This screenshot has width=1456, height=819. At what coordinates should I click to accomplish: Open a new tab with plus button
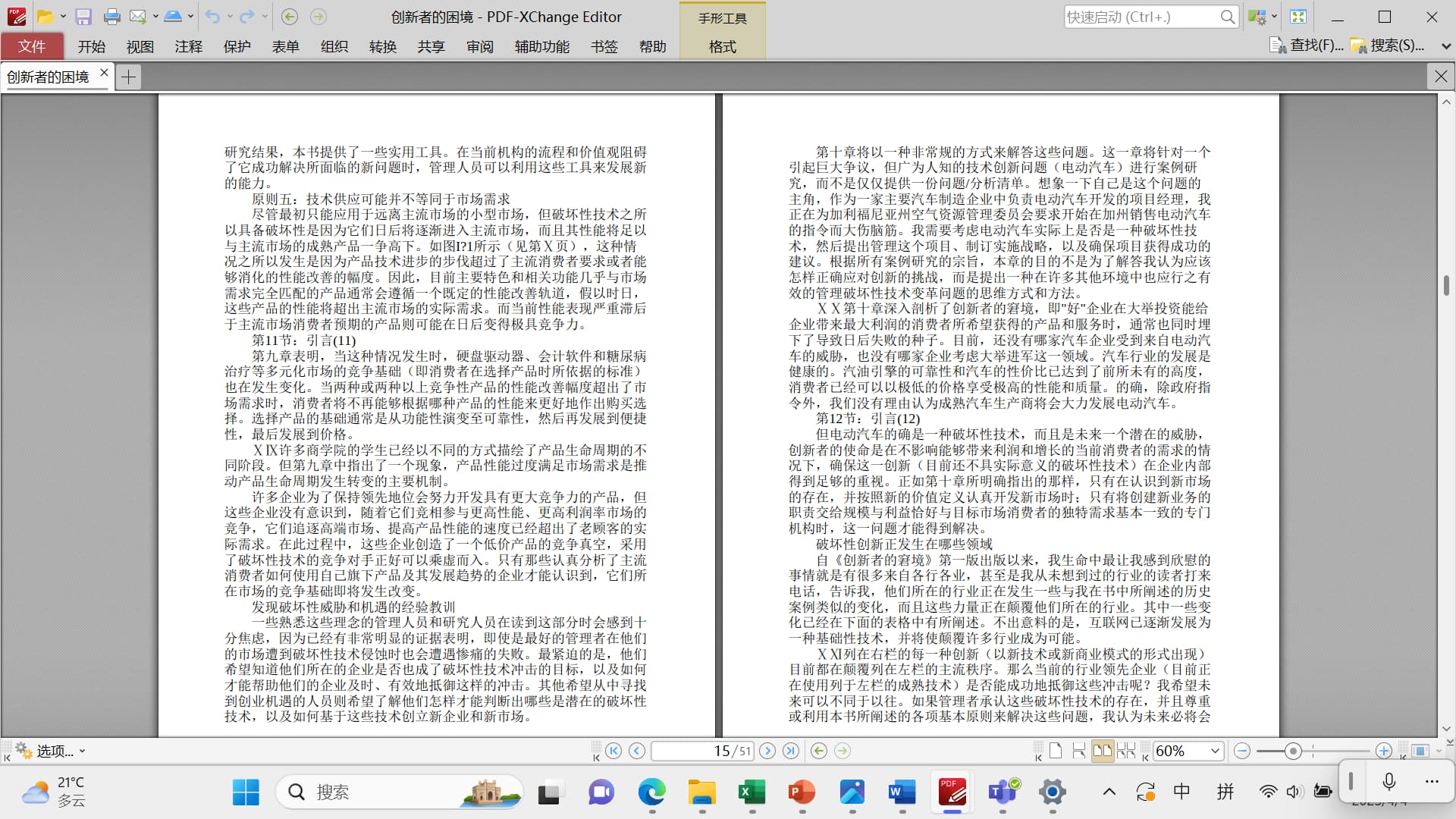pyautogui.click(x=129, y=77)
